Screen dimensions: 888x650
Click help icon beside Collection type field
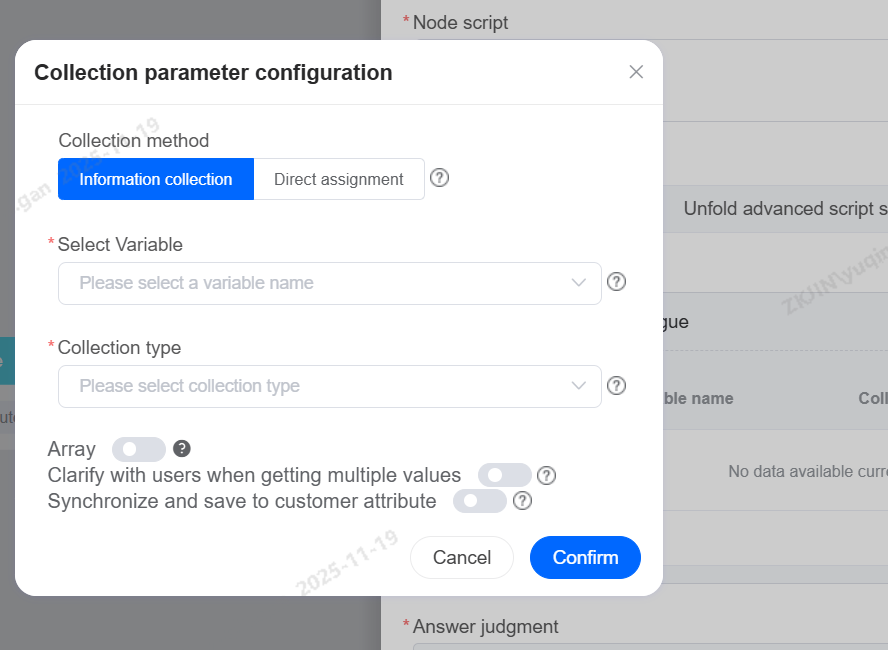617,385
